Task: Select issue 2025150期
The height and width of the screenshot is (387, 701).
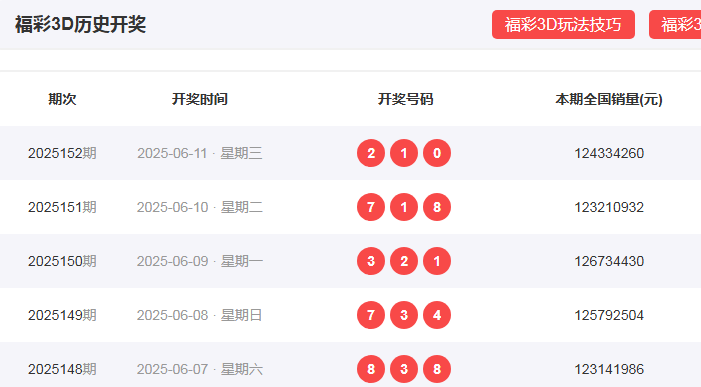Action: 62,261
